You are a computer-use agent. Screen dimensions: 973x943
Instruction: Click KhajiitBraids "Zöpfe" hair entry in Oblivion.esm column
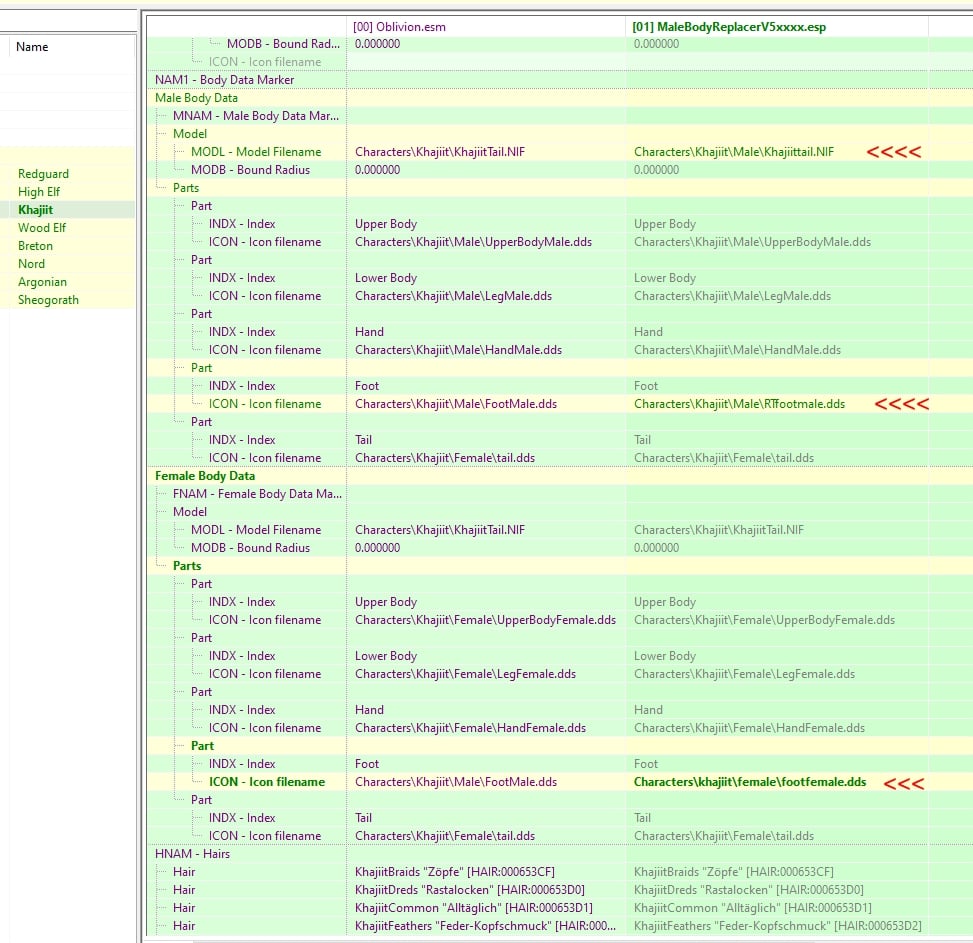[x=455, y=872]
